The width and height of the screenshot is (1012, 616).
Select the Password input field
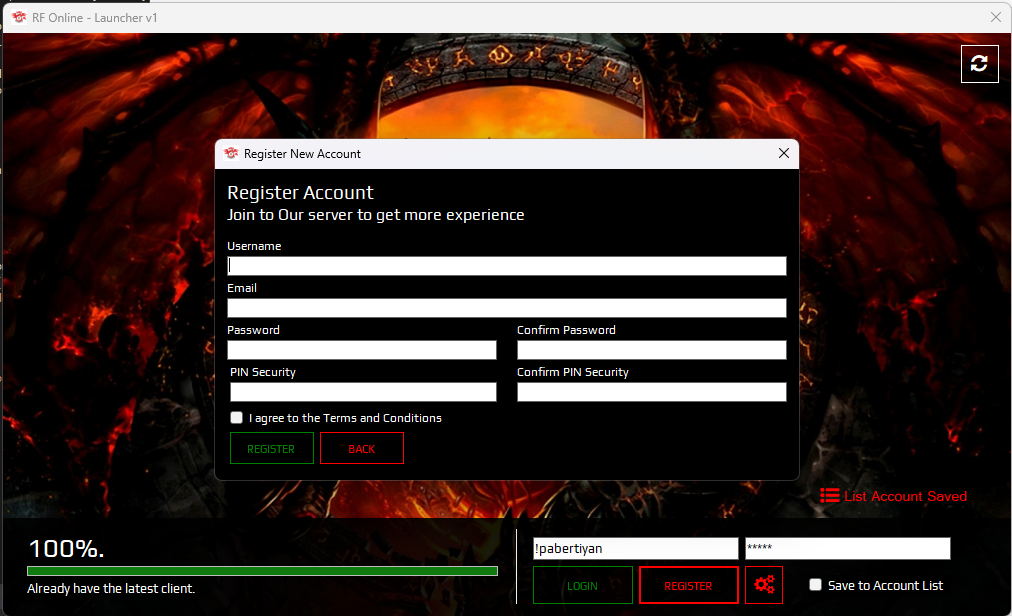[x=361, y=350]
